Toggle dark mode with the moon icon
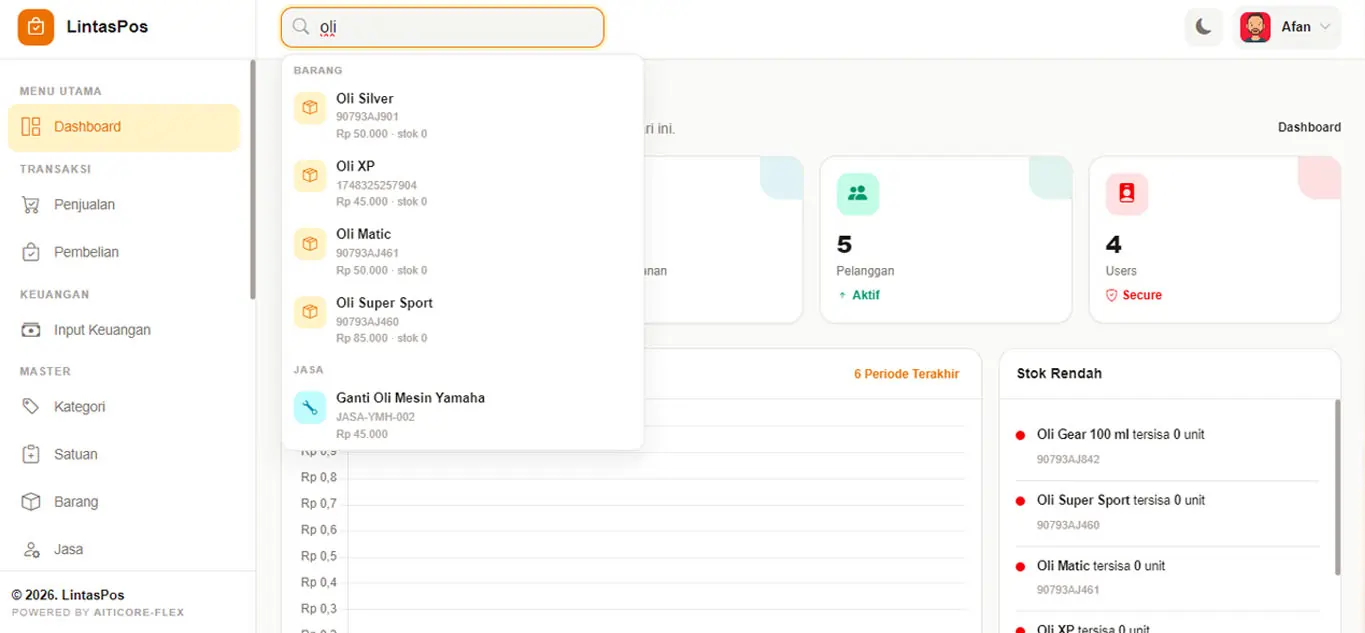 [1203, 27]
